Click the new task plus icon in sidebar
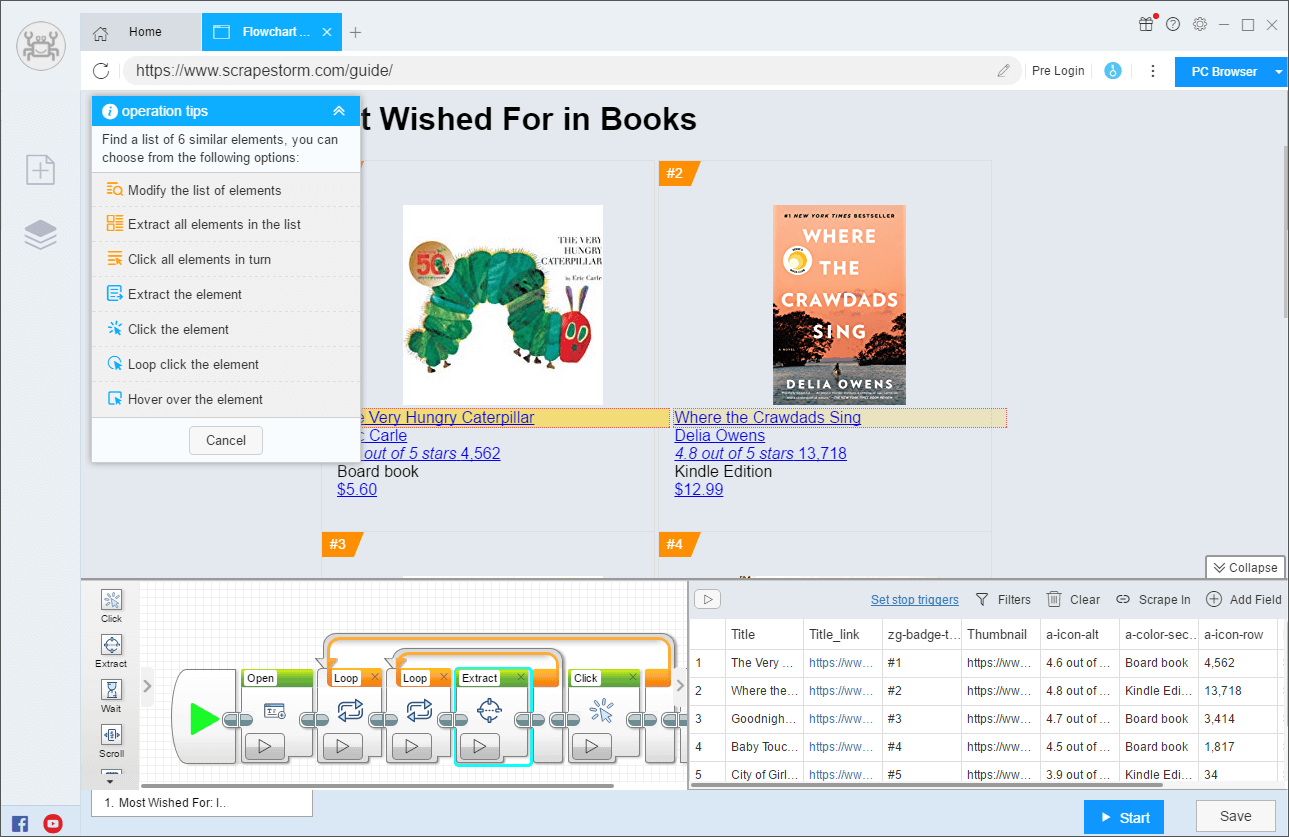This screenshot has height=837, width=1289. 41,170
